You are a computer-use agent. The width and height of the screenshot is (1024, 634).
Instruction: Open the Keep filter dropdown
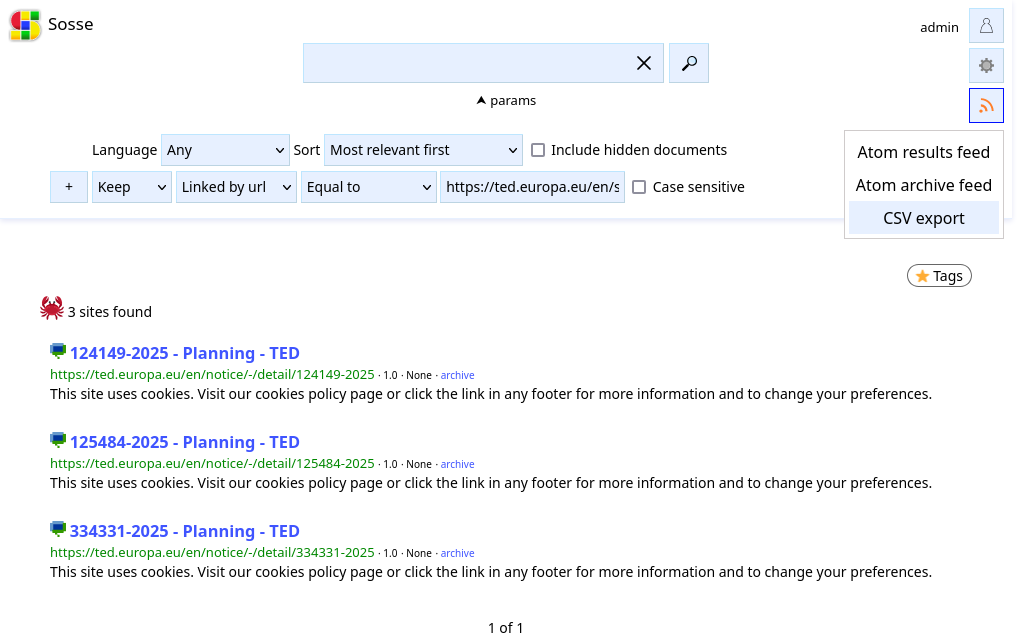[x=132, y=187]
